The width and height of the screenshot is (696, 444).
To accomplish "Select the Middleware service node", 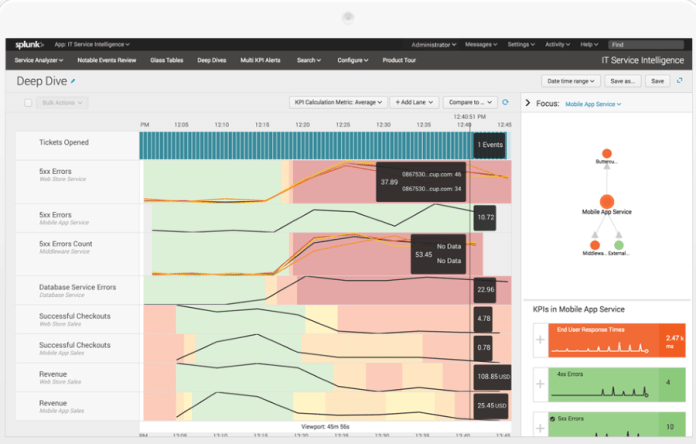I will pos(595,245).
